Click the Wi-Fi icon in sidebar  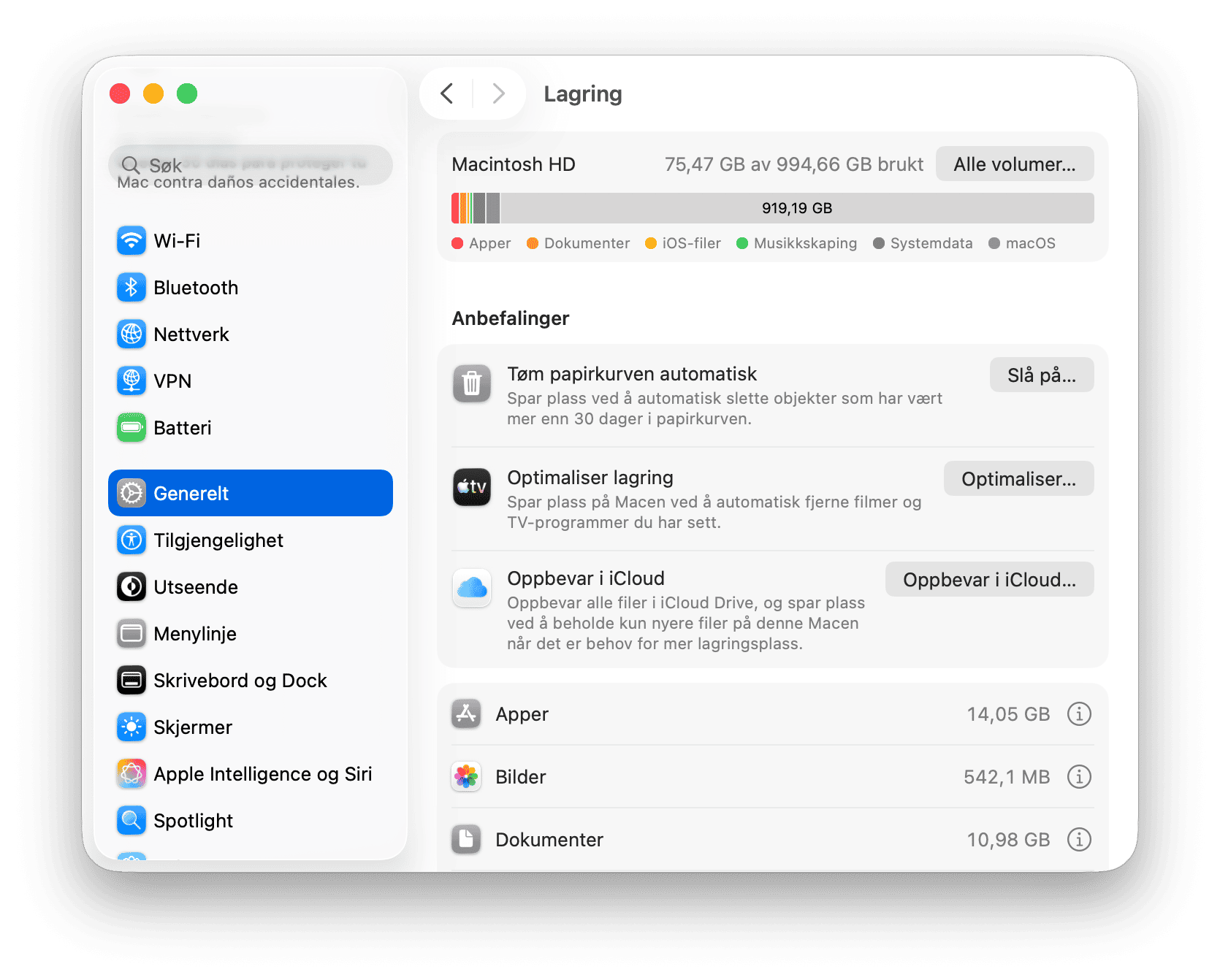[x=131, y=241]
